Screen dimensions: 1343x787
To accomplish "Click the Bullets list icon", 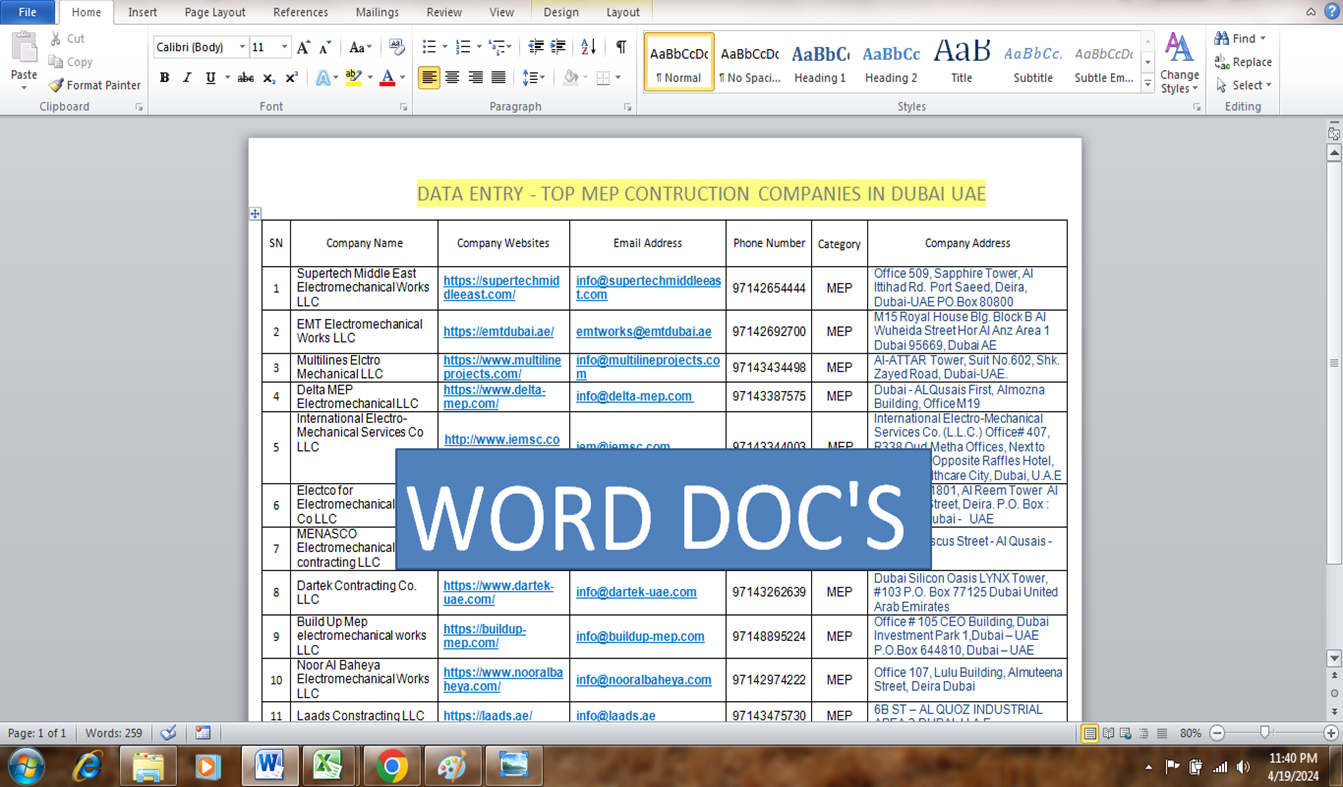I will (x=429, y=47).
